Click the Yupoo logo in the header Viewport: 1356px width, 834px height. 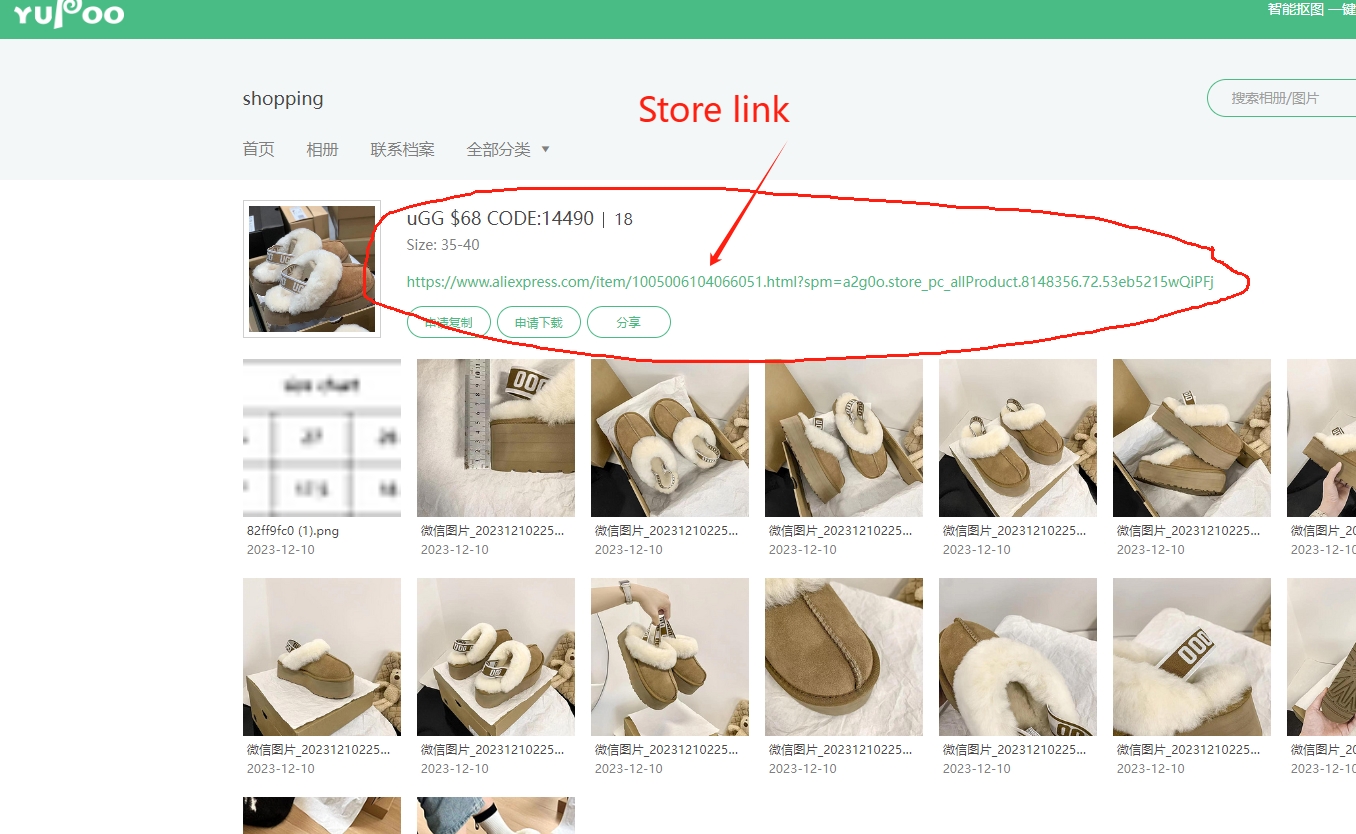68,13
